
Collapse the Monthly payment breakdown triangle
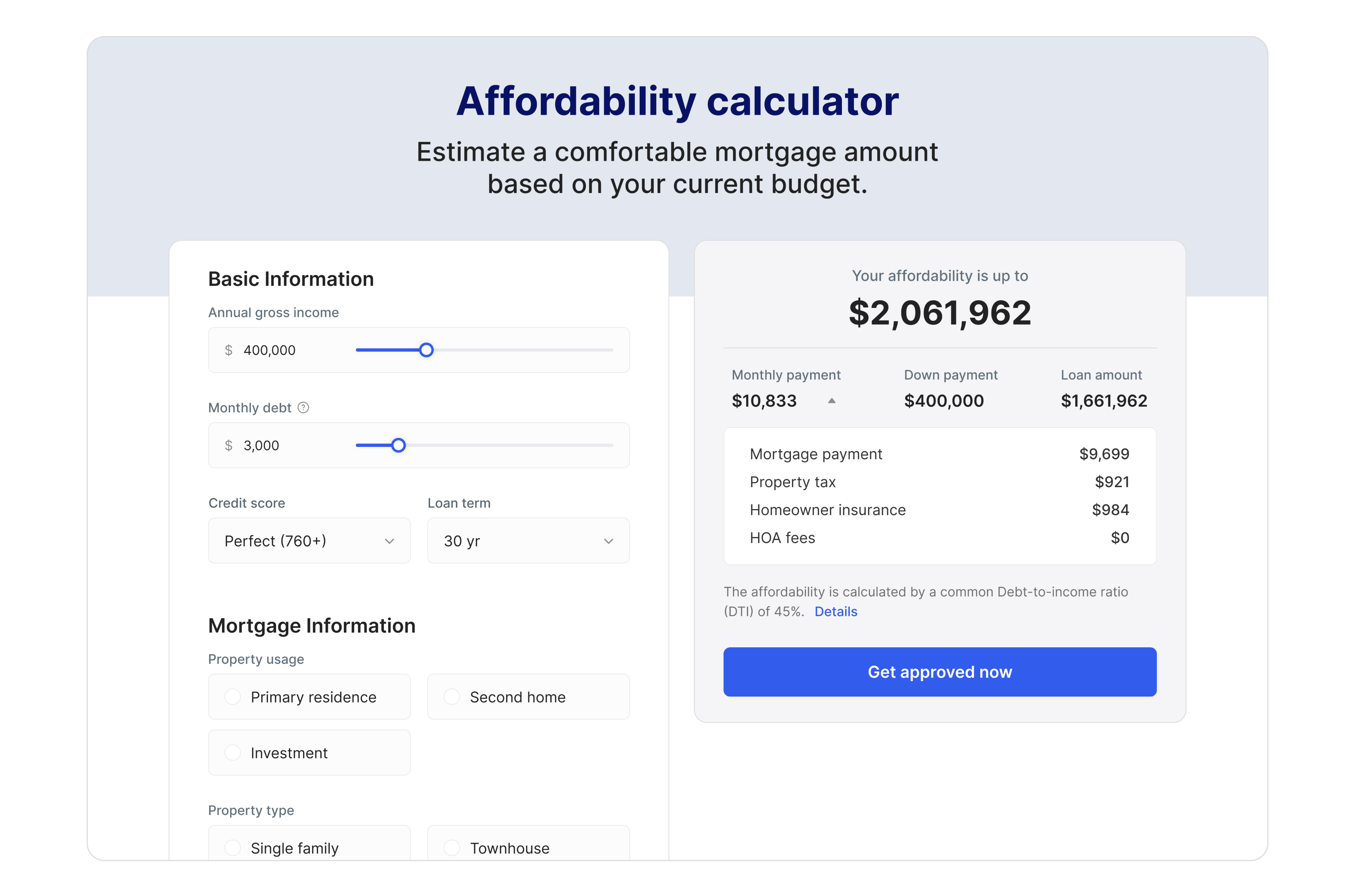tap(831, 400)
